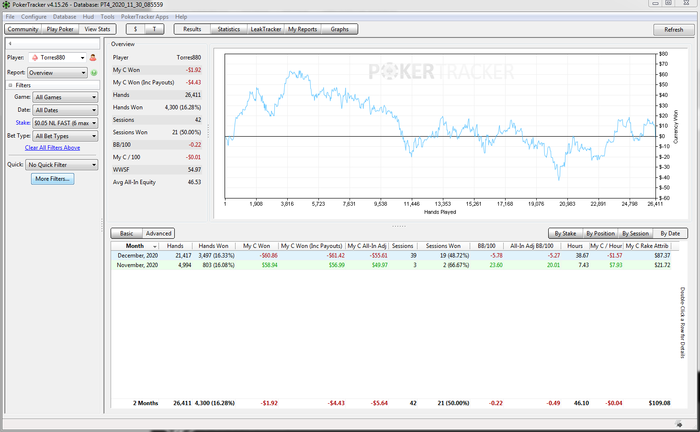Click December's -$60.86 My C Won value
700x432 pixels.
269,256
